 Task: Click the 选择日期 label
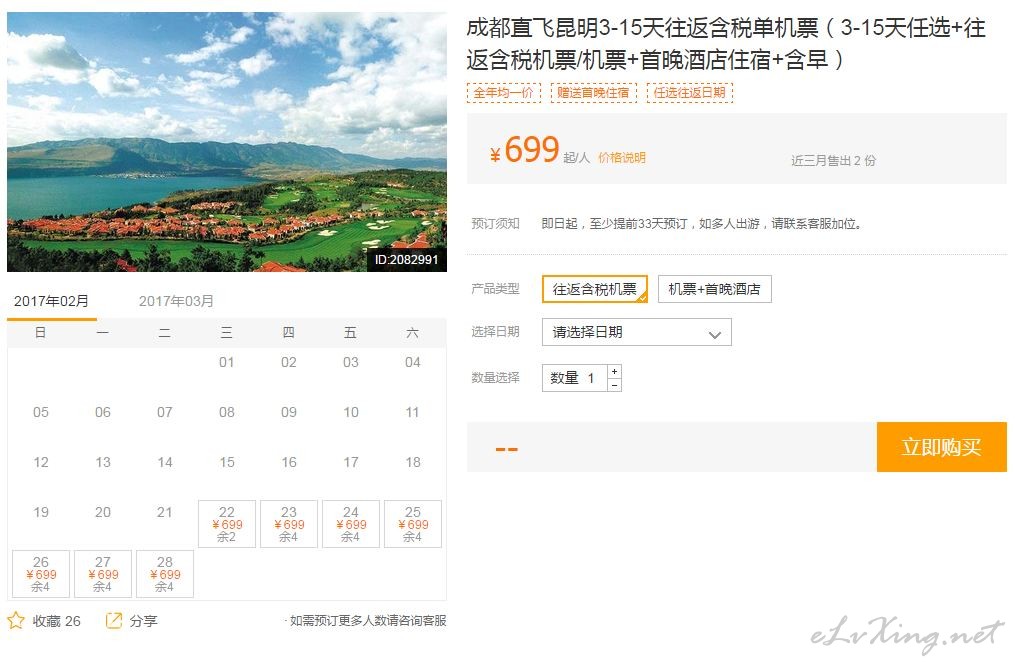[x=495, y=332]
